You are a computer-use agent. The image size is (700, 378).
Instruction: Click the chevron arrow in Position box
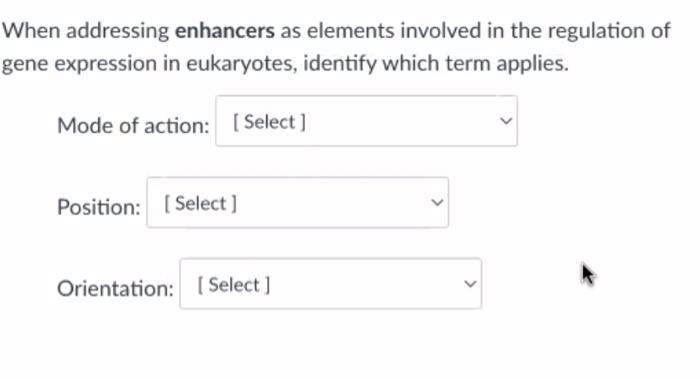coord(437,203)
